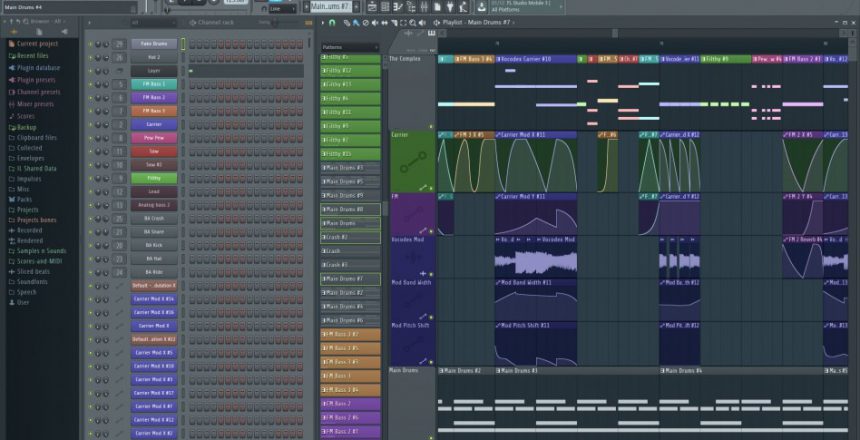Open the Playlist window from top toolbar
Viewport: 860px width, 440px height.
click(x=372, y=7)
